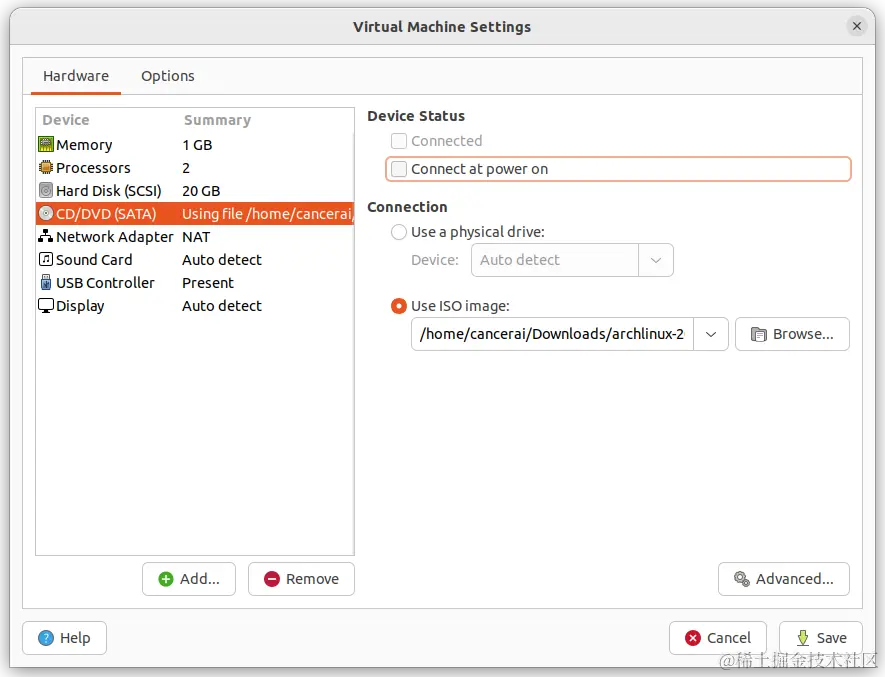This screenshot has width=885, height=677.
Task: Open Advanced... settings
Action: (783, 579)
